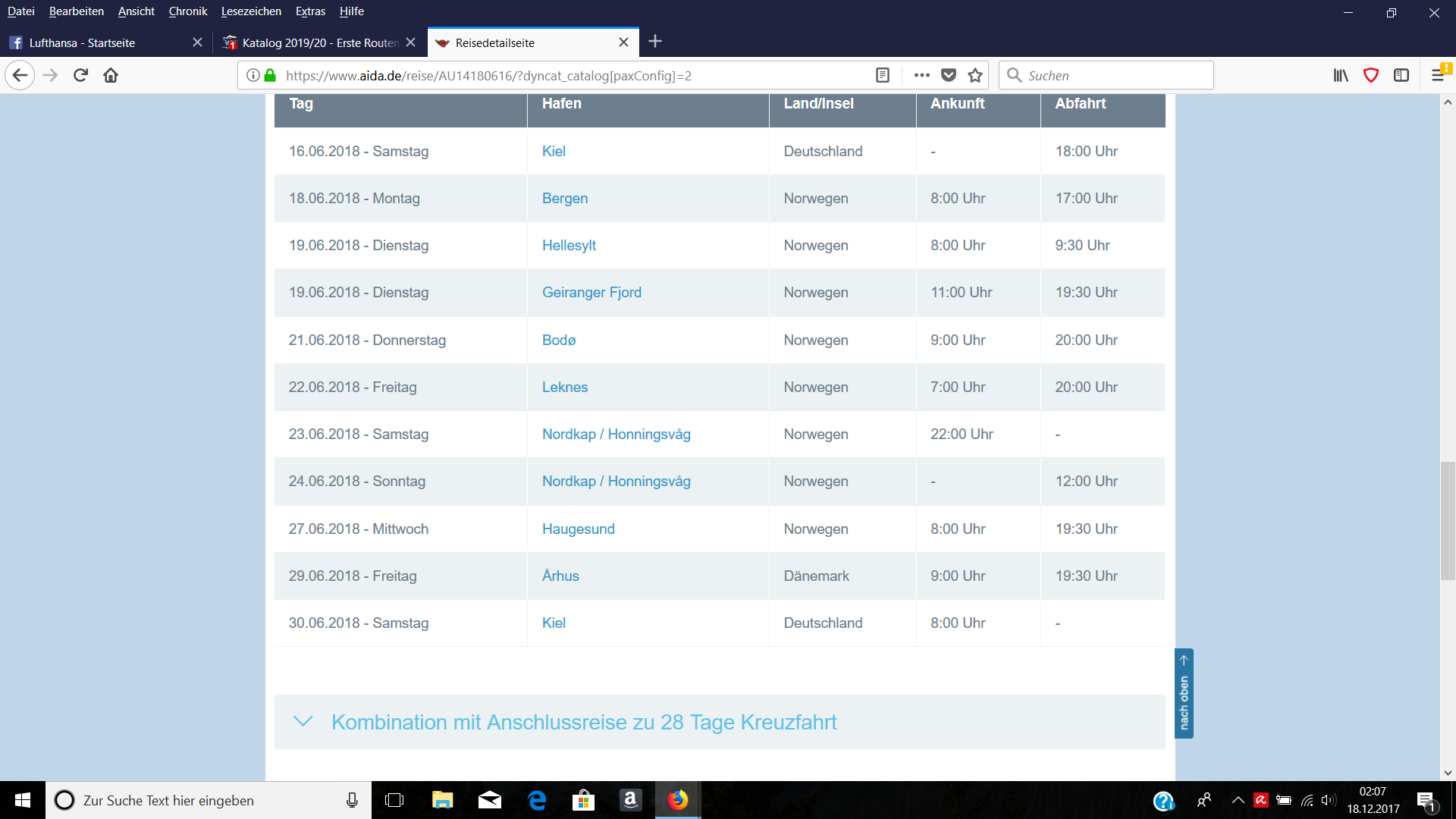Open the Bergen port link
Viewport: 1456px width, 819px height.
coord(565,198)
